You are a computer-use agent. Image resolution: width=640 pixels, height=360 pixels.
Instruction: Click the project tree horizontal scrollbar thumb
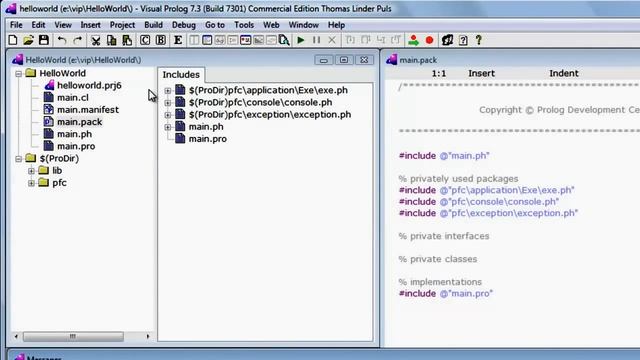[x=73, y=336]
